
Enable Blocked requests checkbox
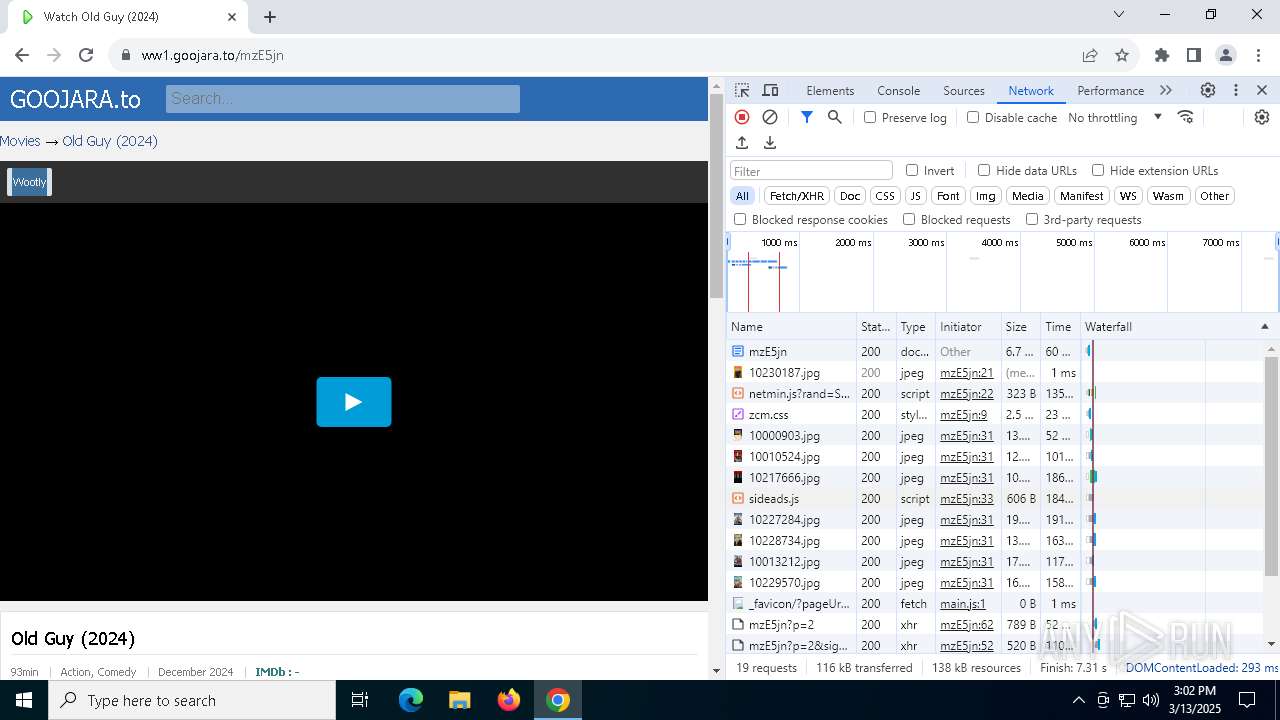click(909, 219)
